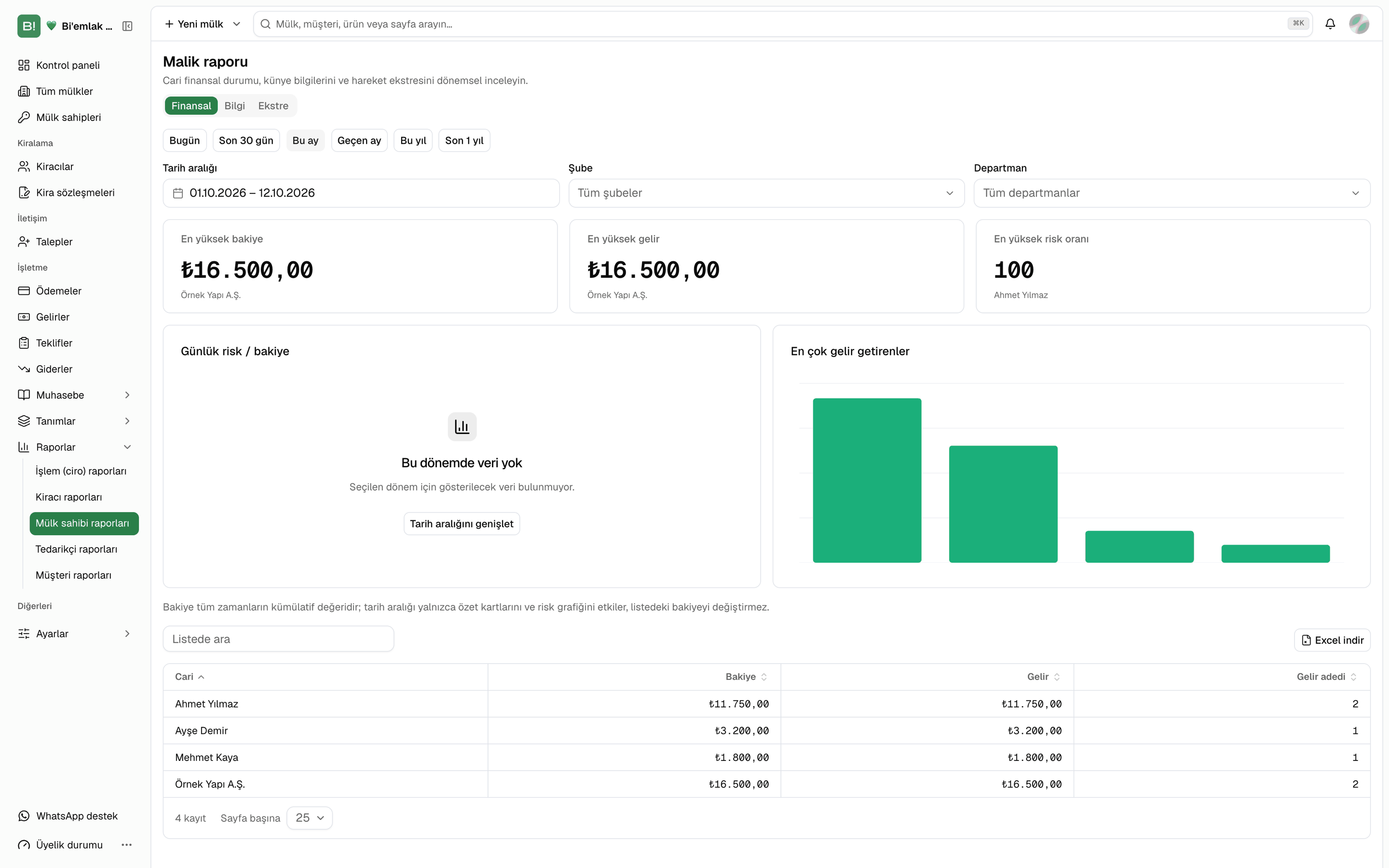The height and width of the screenshot is (868, 1389).
Task: Open notifications bell
Action: [1330, 24]
